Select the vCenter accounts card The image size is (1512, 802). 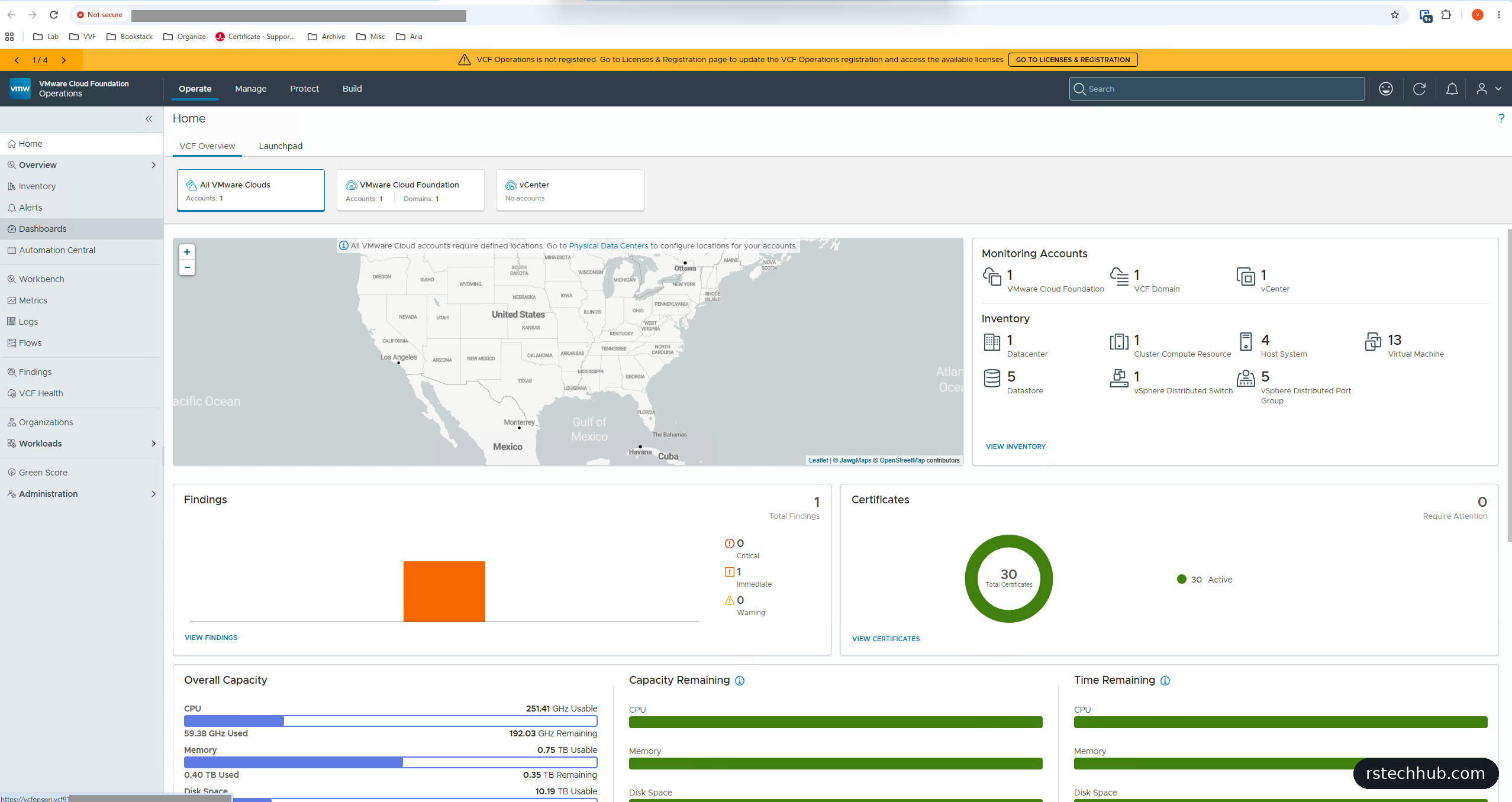pyautogui.click(x=570, y=190)
